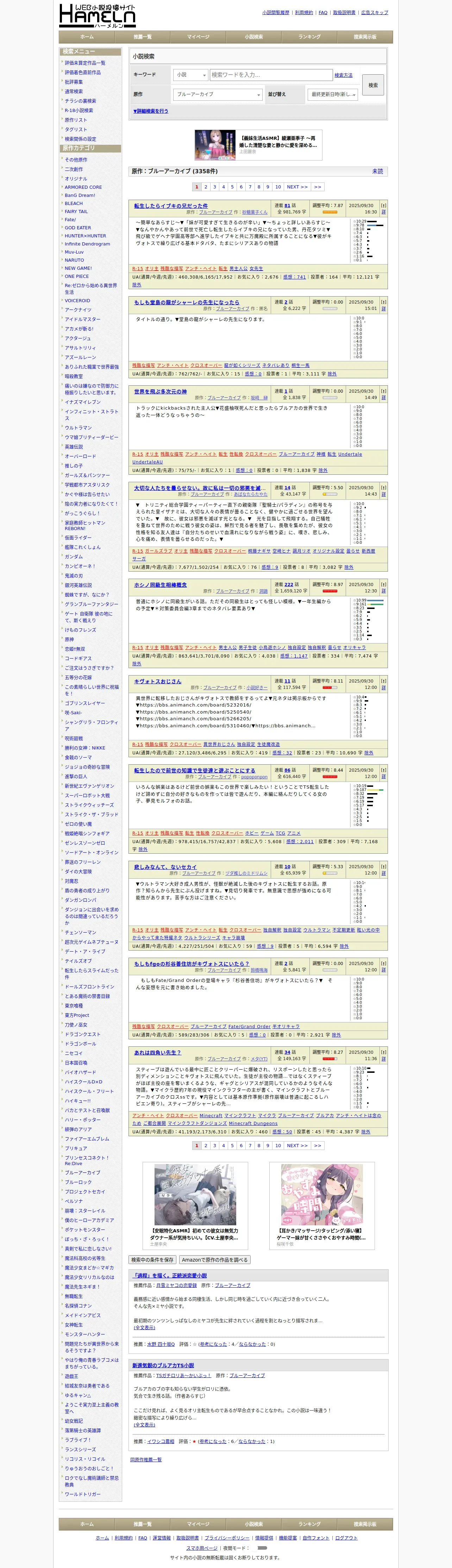
Task: Click 除外 for 世界を飛ぶ多次元の神
Action: coord(323,471)
